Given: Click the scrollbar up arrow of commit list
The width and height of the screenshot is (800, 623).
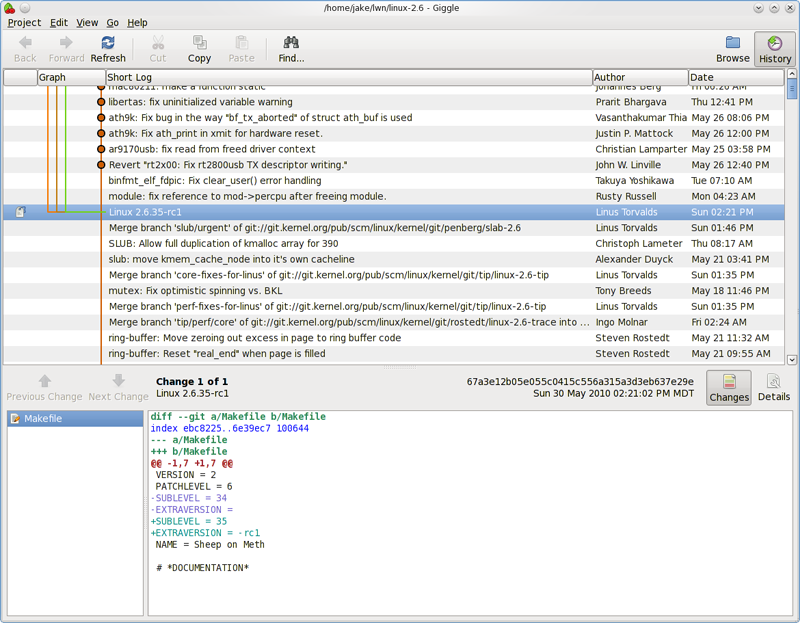Looking at the screenshot, I should [792, 73].
